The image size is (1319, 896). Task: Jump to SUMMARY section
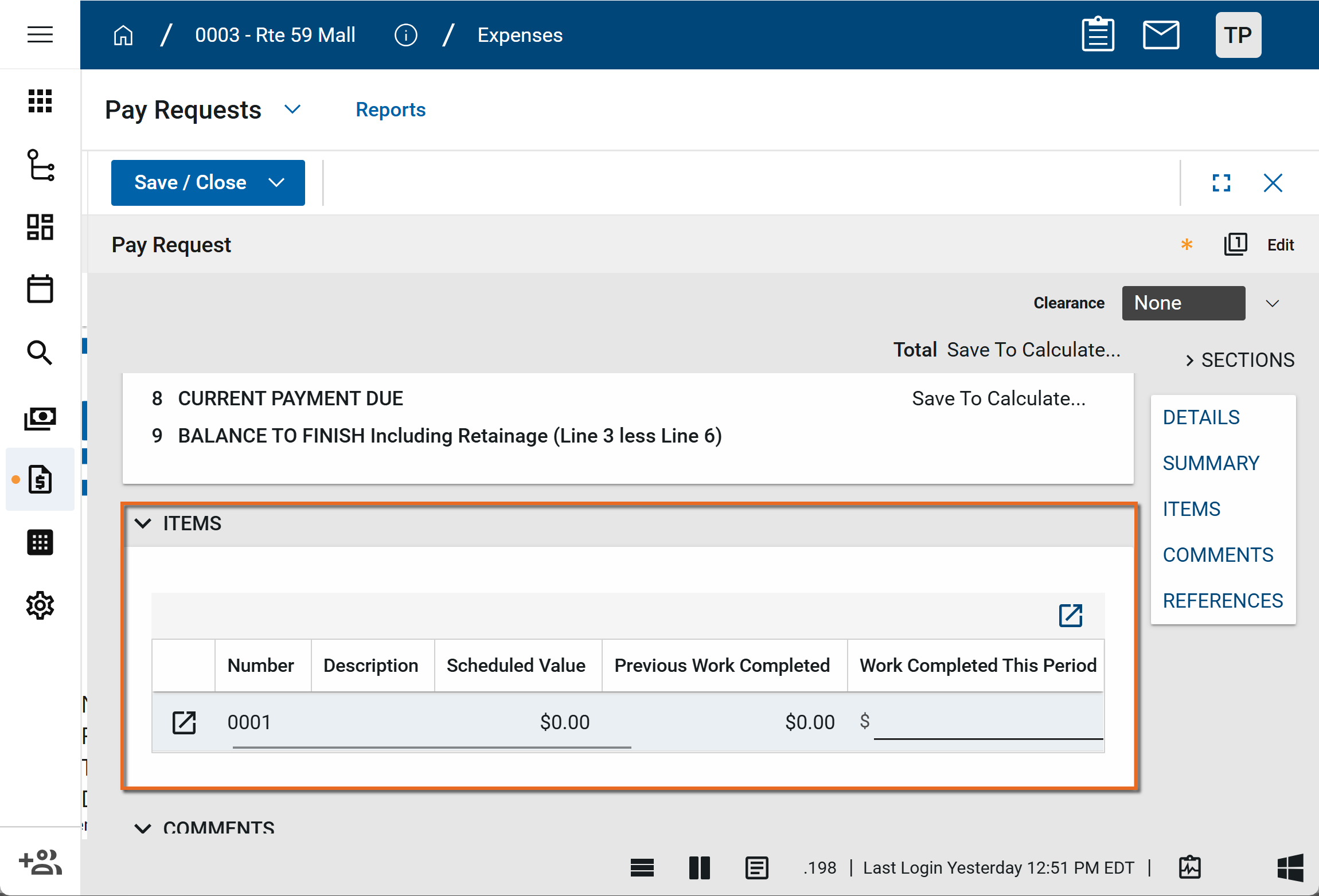tap(1211, 463)
